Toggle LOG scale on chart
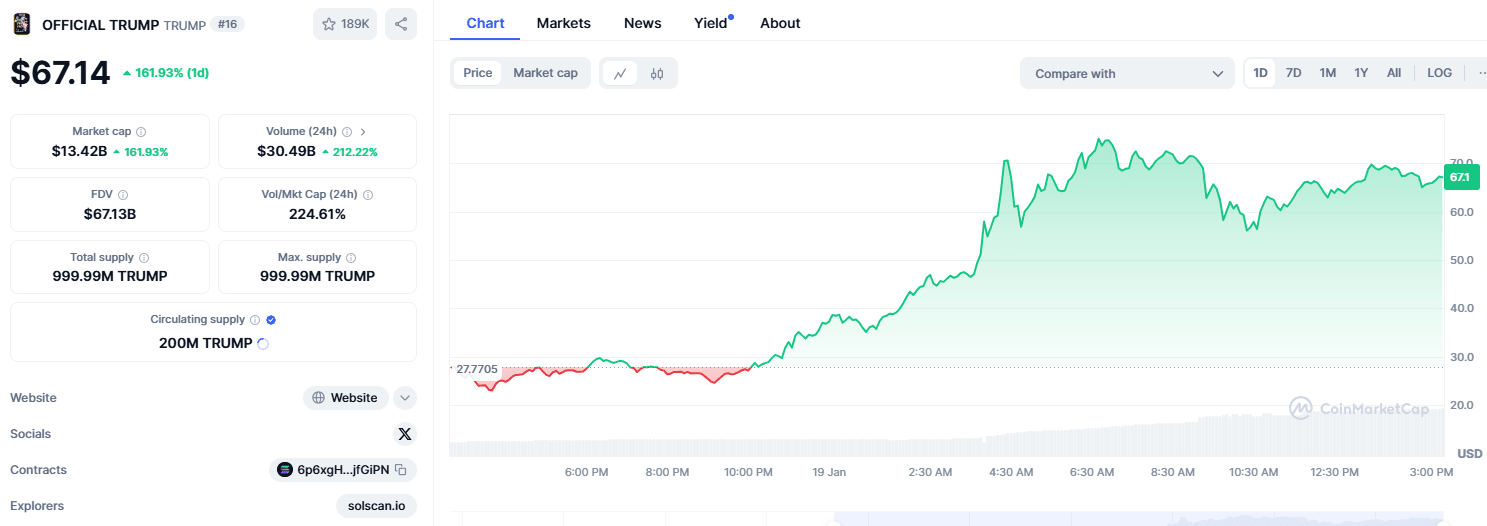 [x=1440, y=73]
